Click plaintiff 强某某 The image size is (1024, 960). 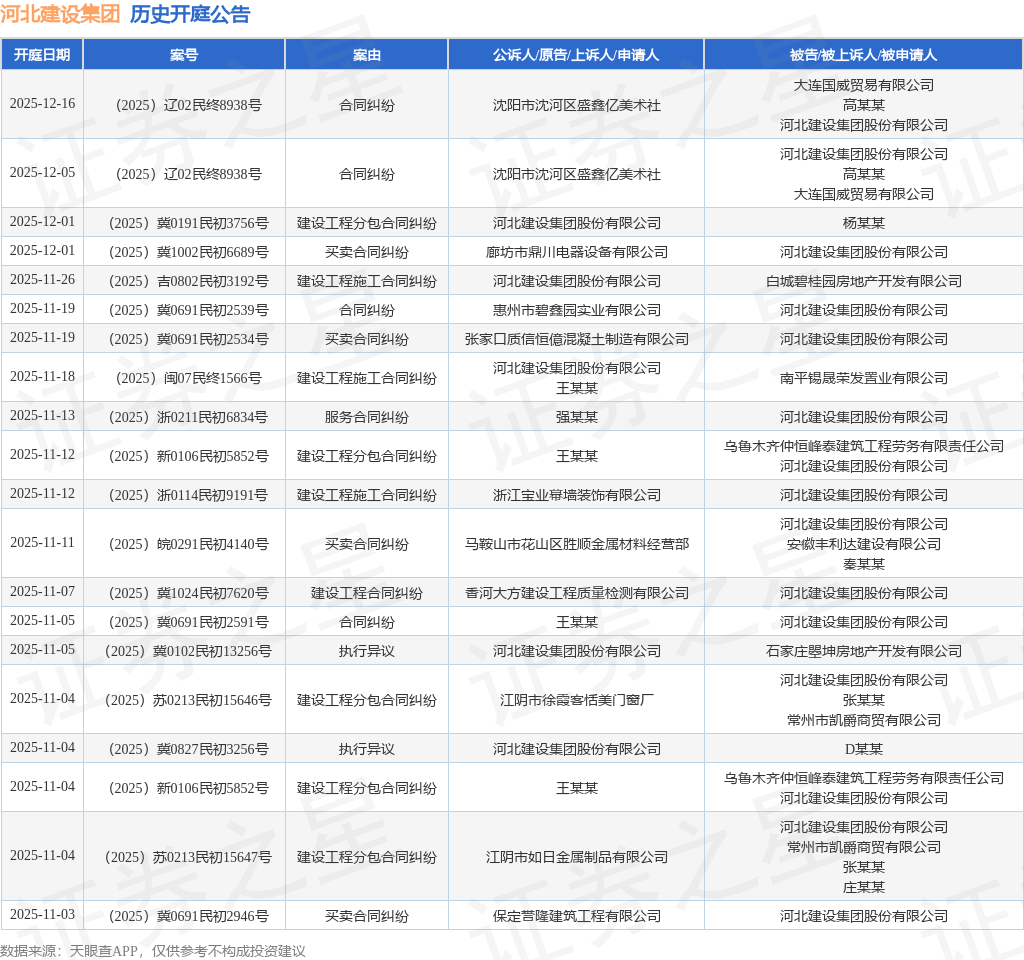click(x=577, y=417)
